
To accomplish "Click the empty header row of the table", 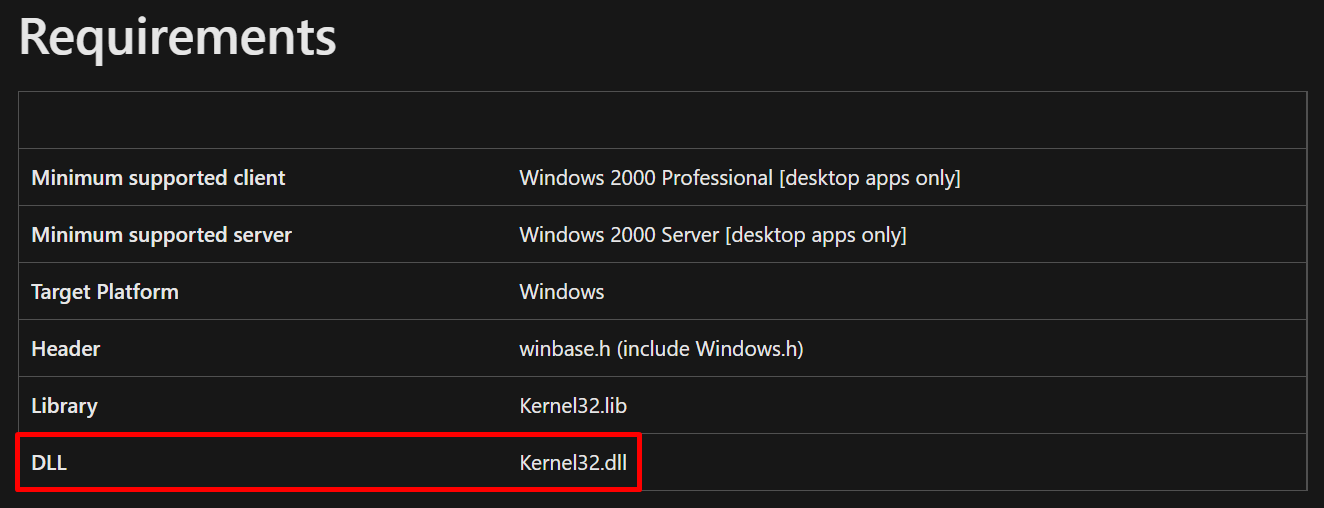I will (x=662, y=120).
